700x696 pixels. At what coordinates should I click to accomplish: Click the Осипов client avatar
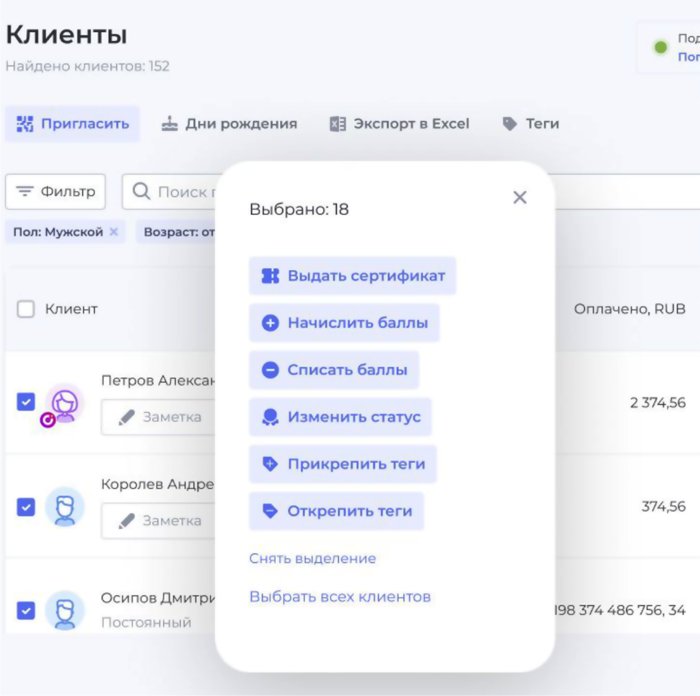[x=65, y=610]
